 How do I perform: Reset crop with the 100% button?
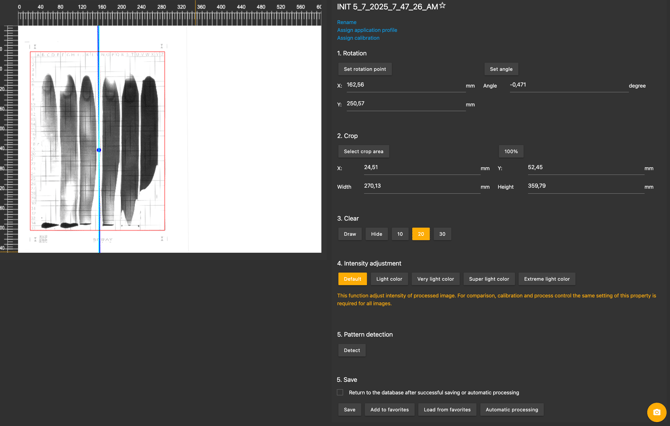510,151
